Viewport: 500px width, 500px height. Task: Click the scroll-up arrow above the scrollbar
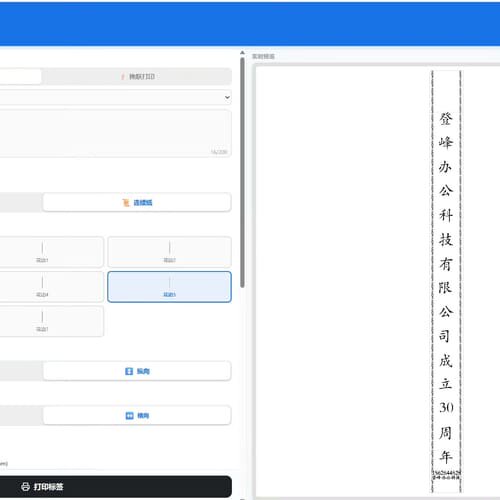(242, 53)
